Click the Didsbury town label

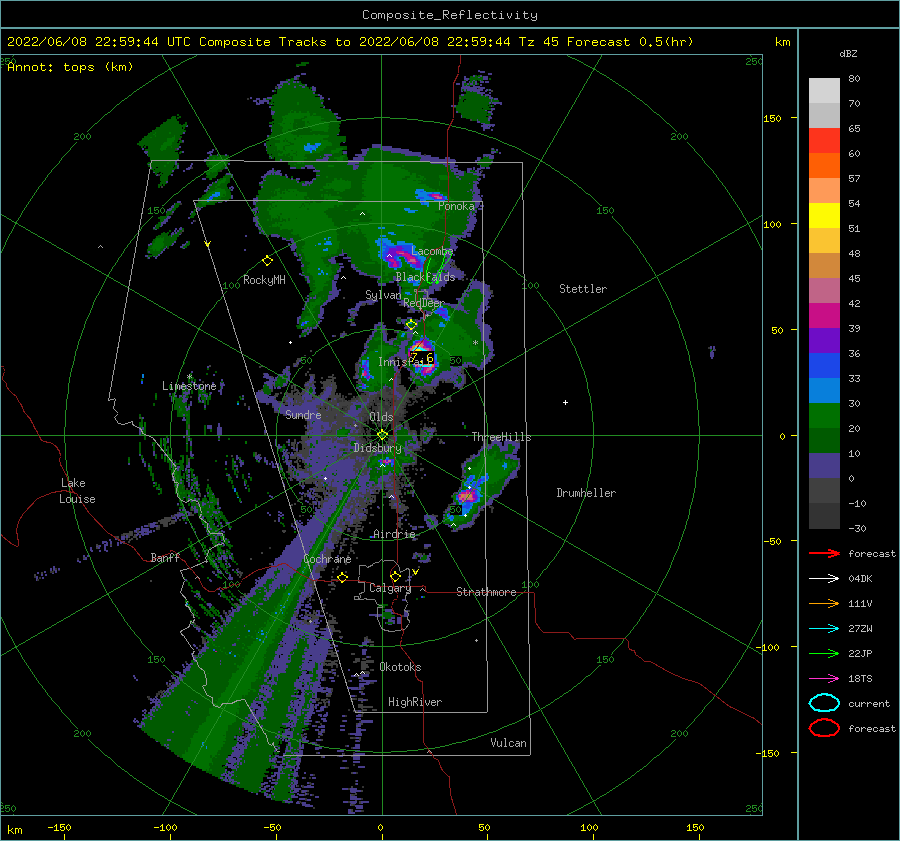click(x=377, y=448)
